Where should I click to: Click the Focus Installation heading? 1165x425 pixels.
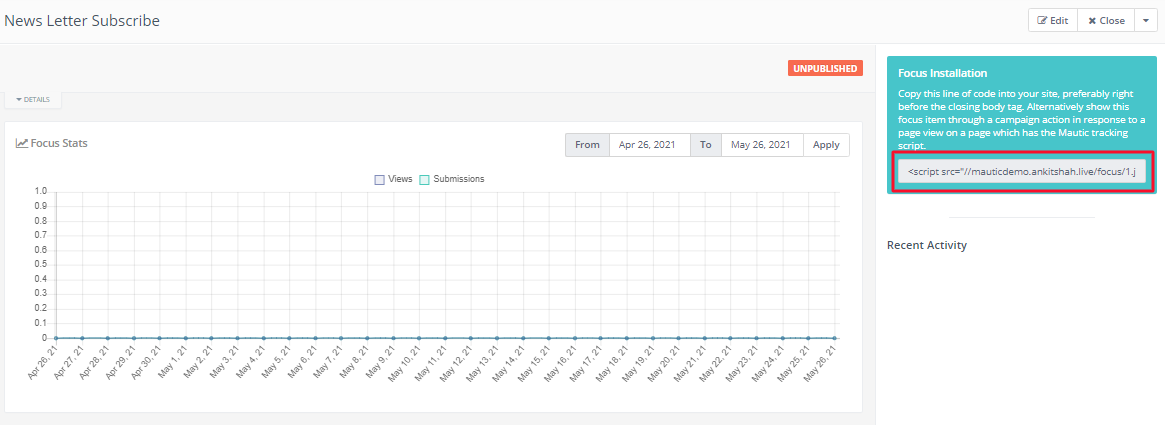pyautogui.click(x=942, y=74)
